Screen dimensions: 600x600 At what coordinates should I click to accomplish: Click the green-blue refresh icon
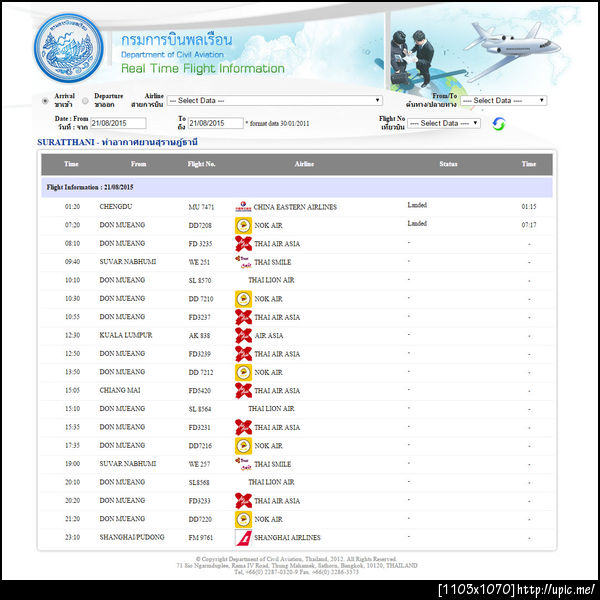coord(498,124)
